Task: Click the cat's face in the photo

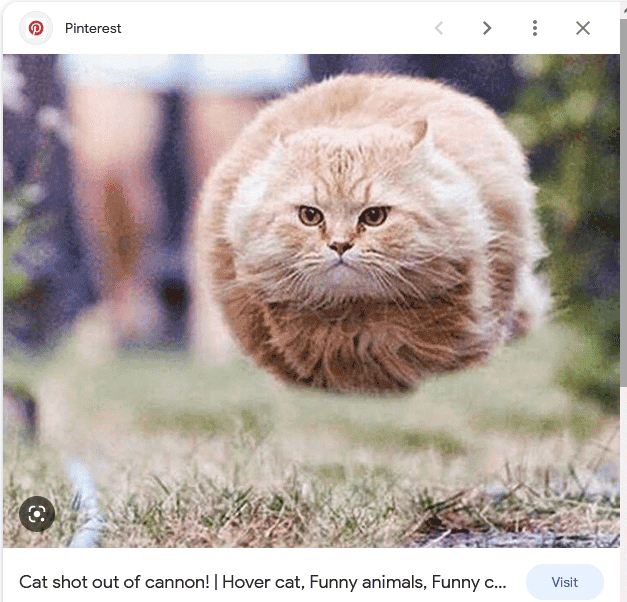Action: tap(342, 225)
